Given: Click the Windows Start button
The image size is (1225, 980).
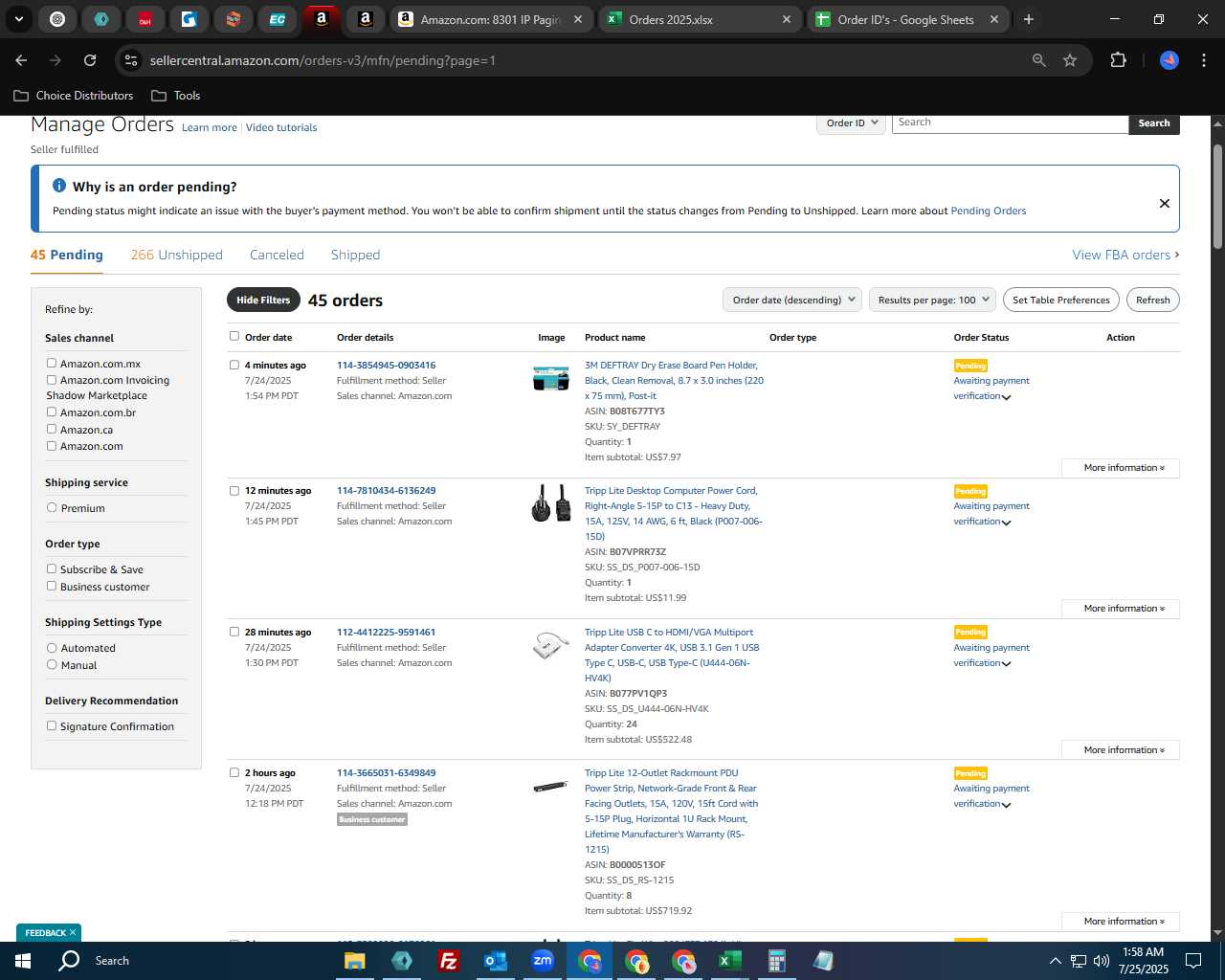Looking at the screenshot, I should pos(22,961).
